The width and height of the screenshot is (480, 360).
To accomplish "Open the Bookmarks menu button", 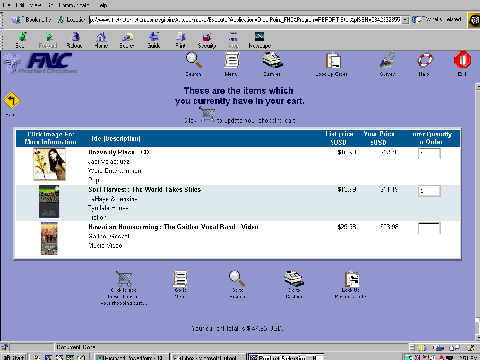I will (x=31, y=20).
